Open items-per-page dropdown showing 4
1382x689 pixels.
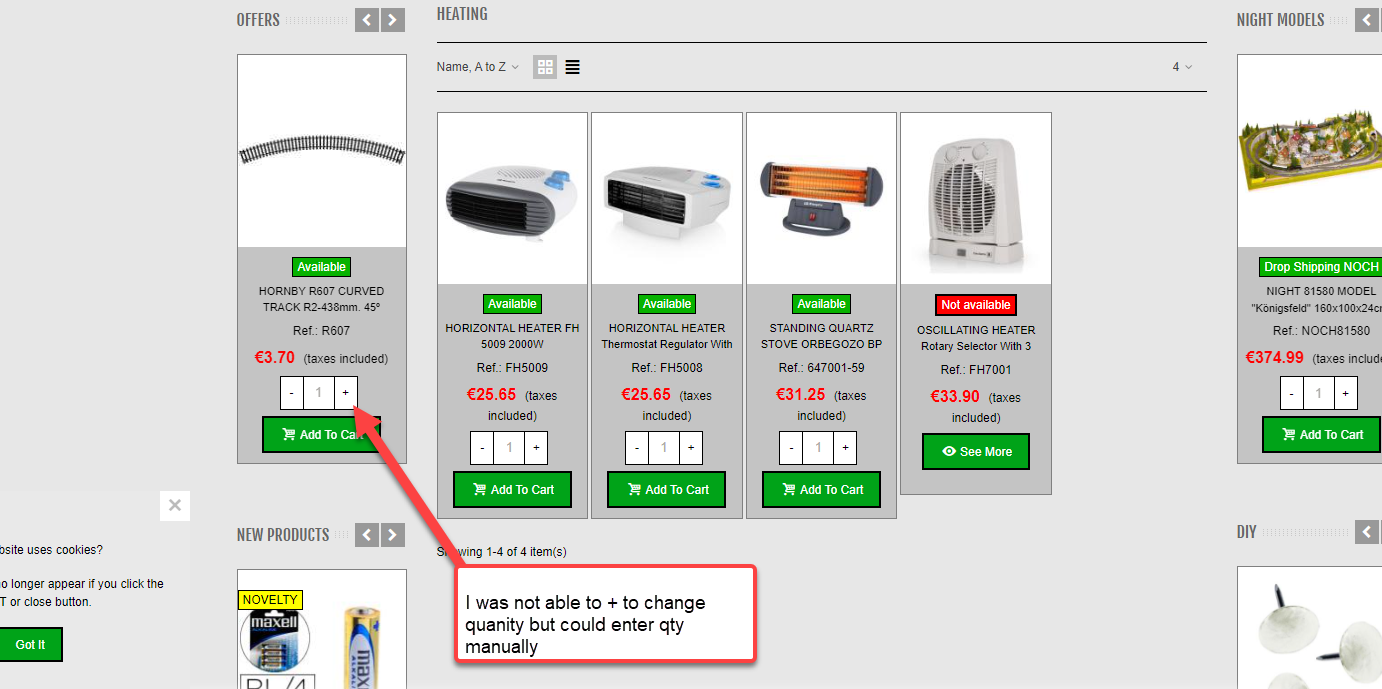[x=1182, y=67]
